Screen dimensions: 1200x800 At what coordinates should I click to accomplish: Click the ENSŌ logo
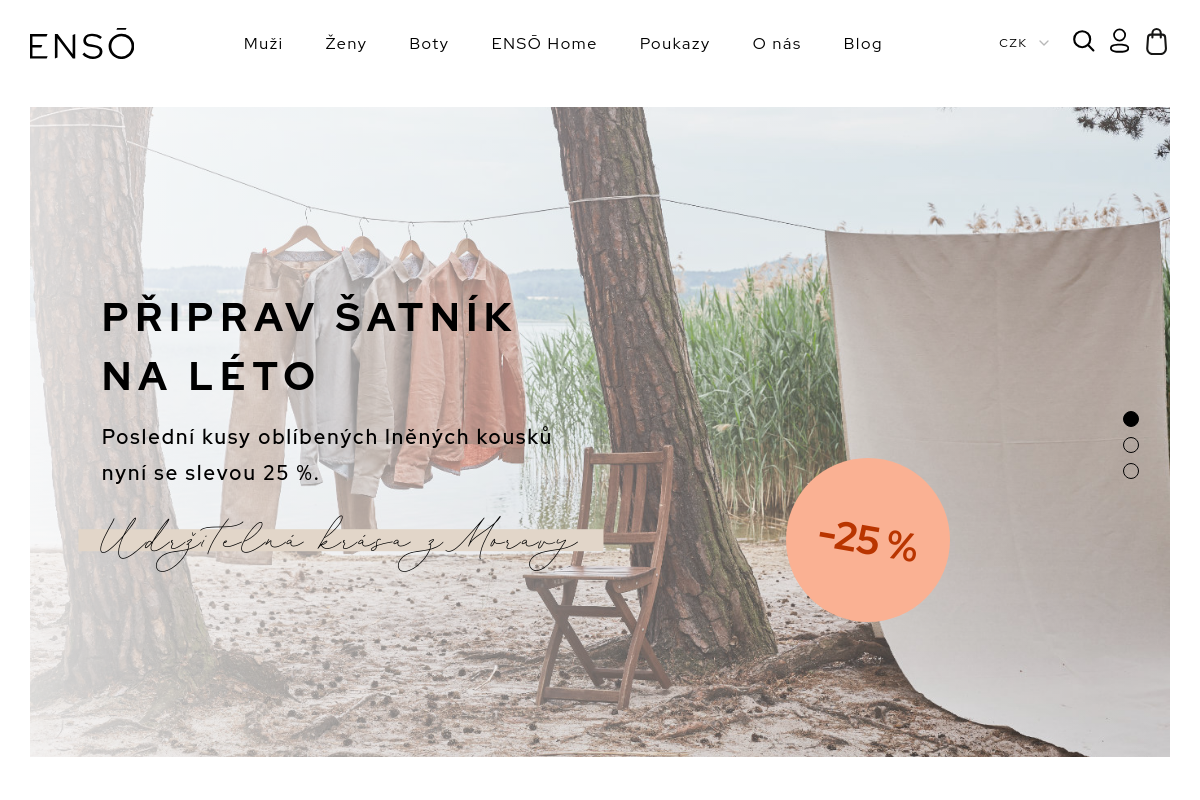(82, 44)
